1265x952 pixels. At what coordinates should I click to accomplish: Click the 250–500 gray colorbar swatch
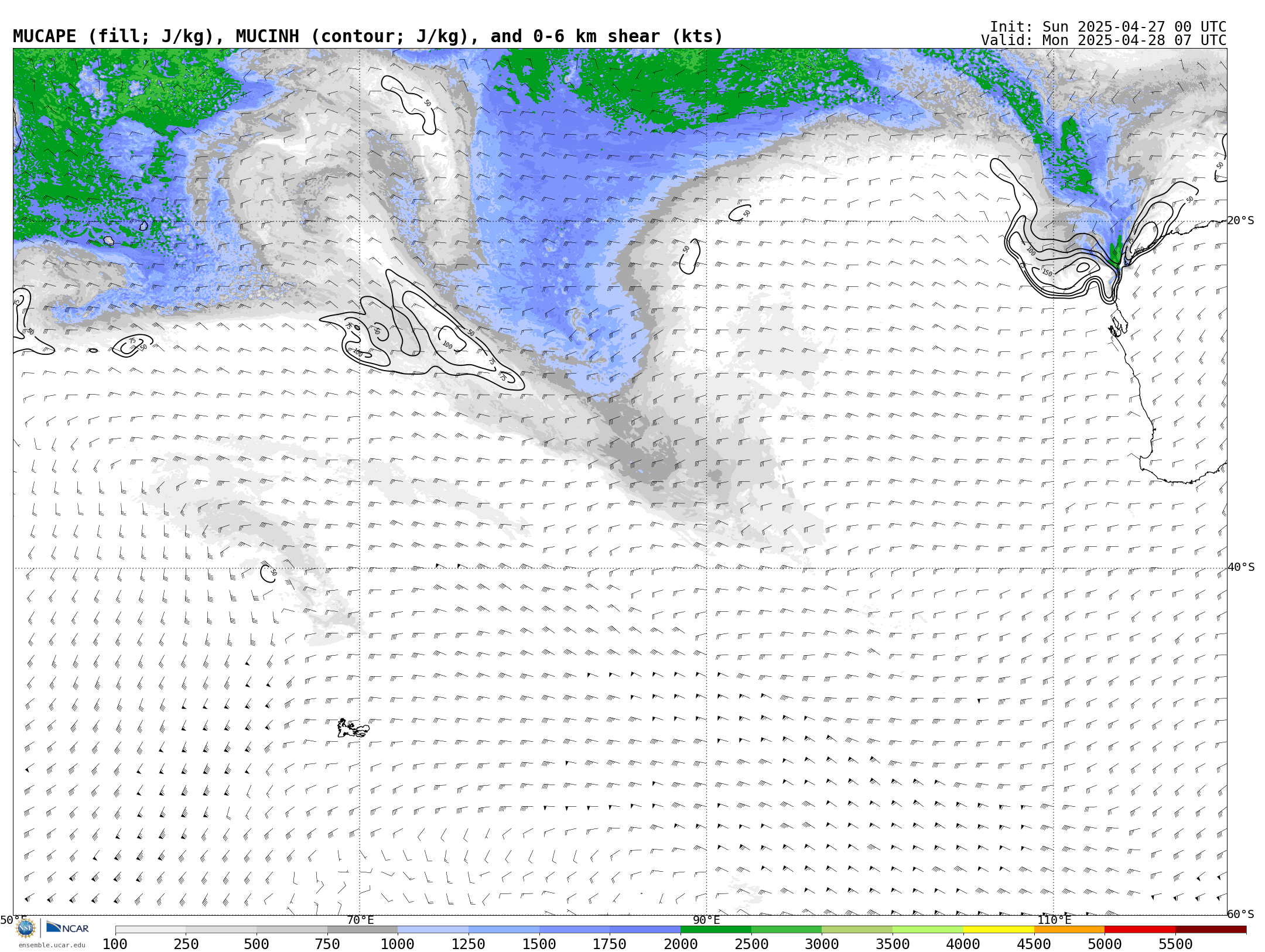pyautogui.click(x=221, y=930)
